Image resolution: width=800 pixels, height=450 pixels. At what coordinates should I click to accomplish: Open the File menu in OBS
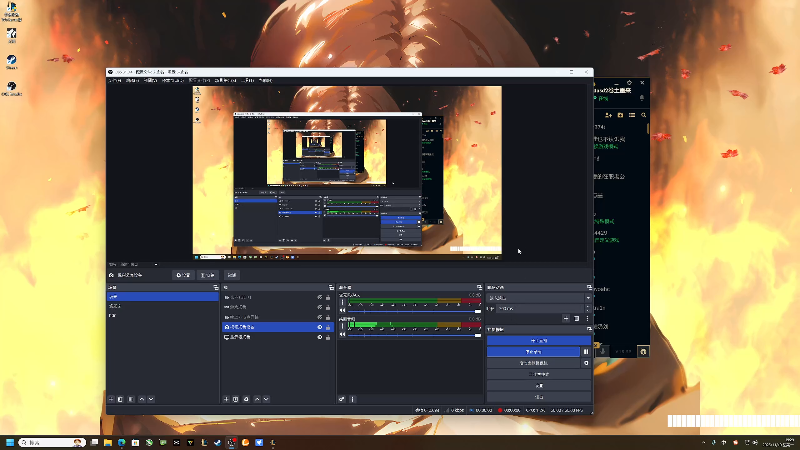click(x=114, y=81)
